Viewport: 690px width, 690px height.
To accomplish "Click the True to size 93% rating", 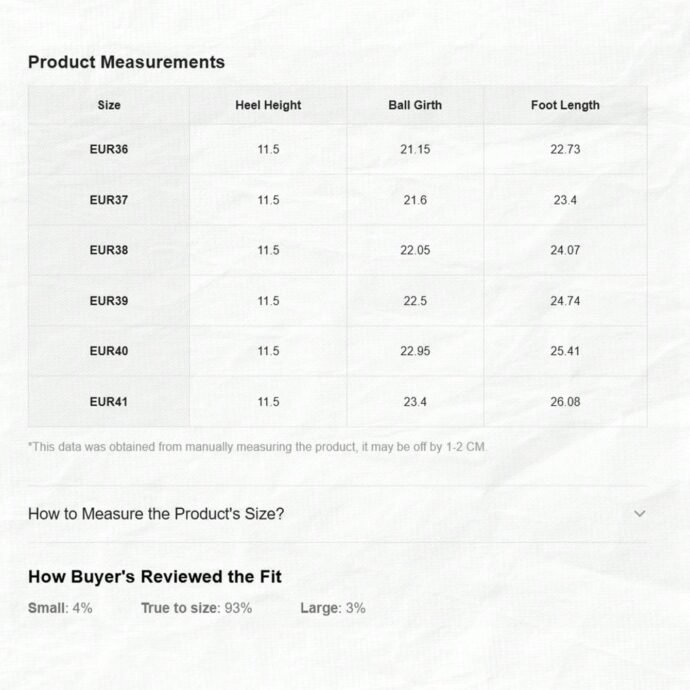I will 196,608.
